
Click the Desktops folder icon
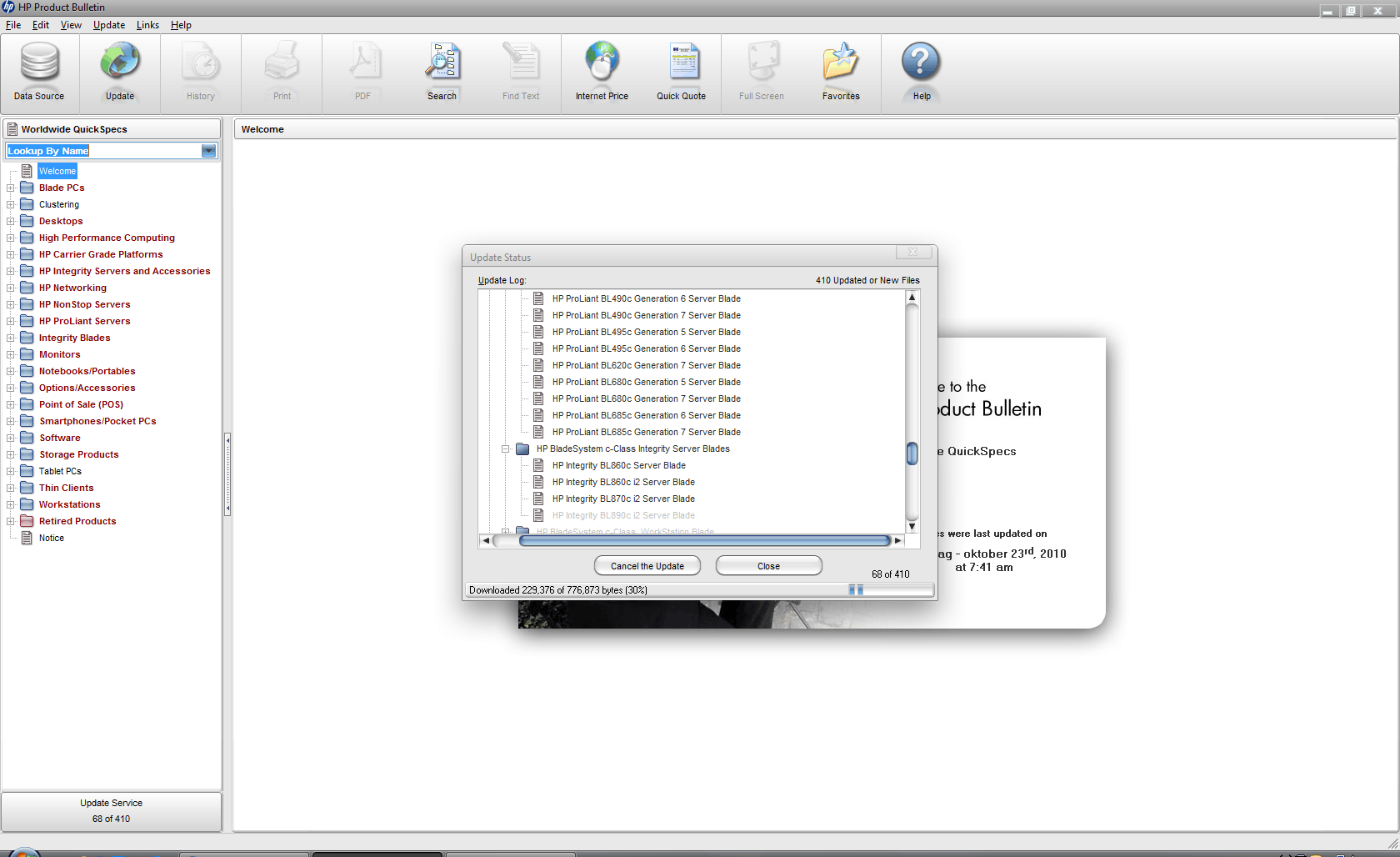point(27,221)
